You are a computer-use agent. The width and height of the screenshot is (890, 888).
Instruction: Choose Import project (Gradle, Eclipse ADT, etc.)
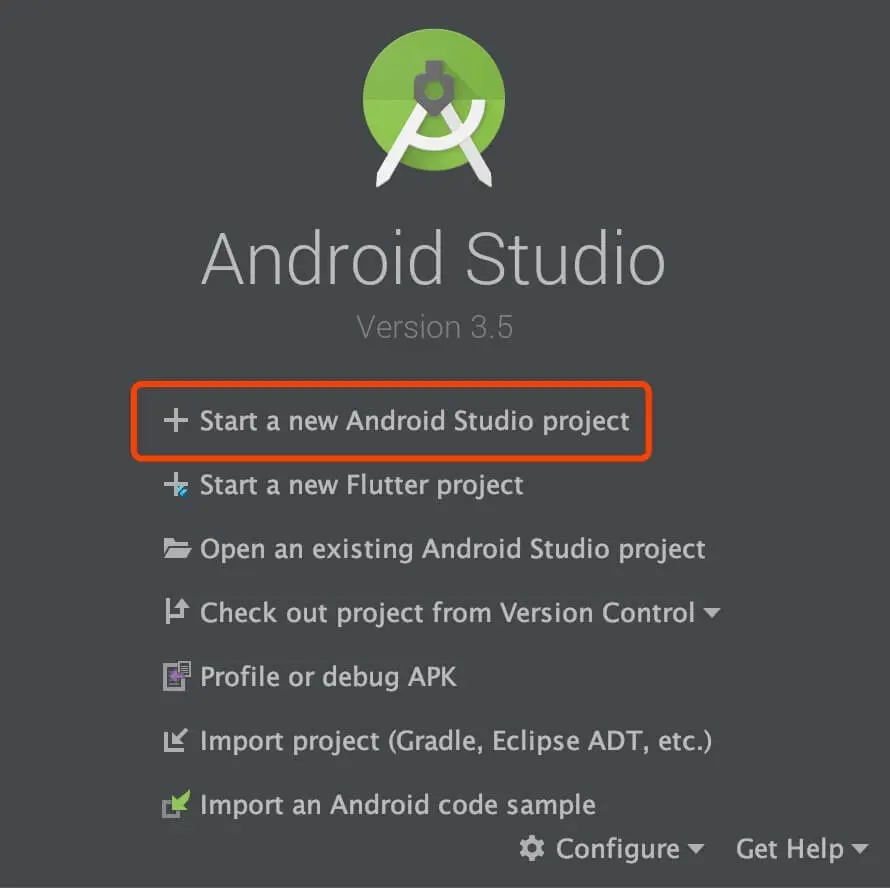coord(456,741)
